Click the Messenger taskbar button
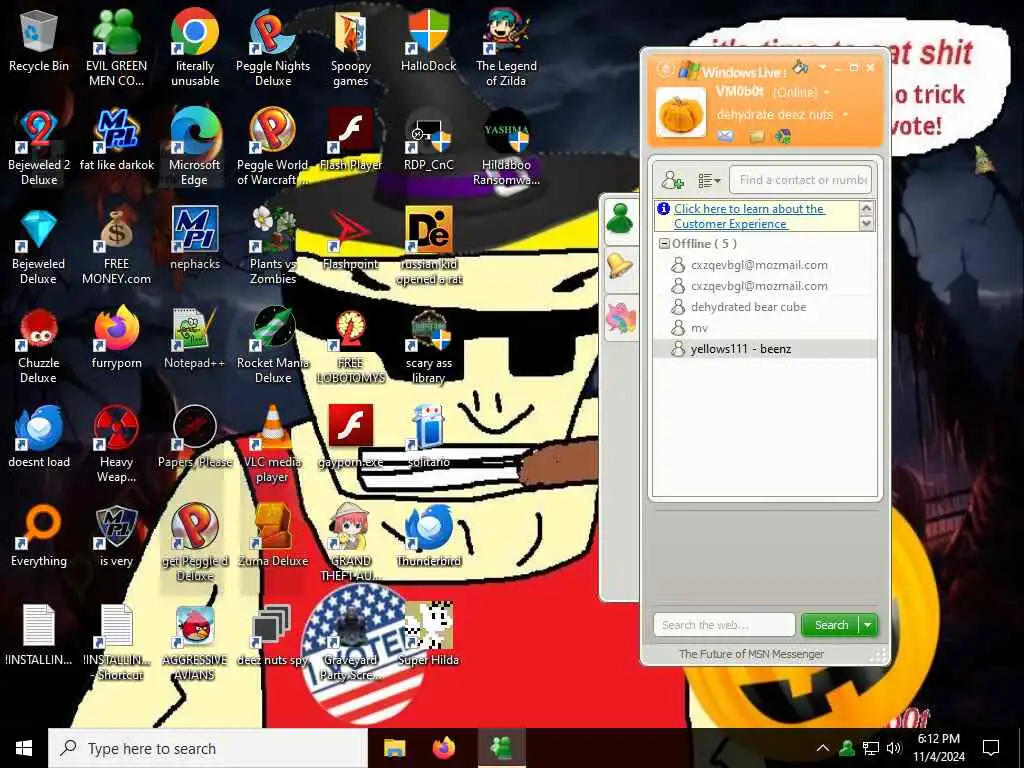The width and height of the screenshot is (1024, 768). [x=502, y=748]
